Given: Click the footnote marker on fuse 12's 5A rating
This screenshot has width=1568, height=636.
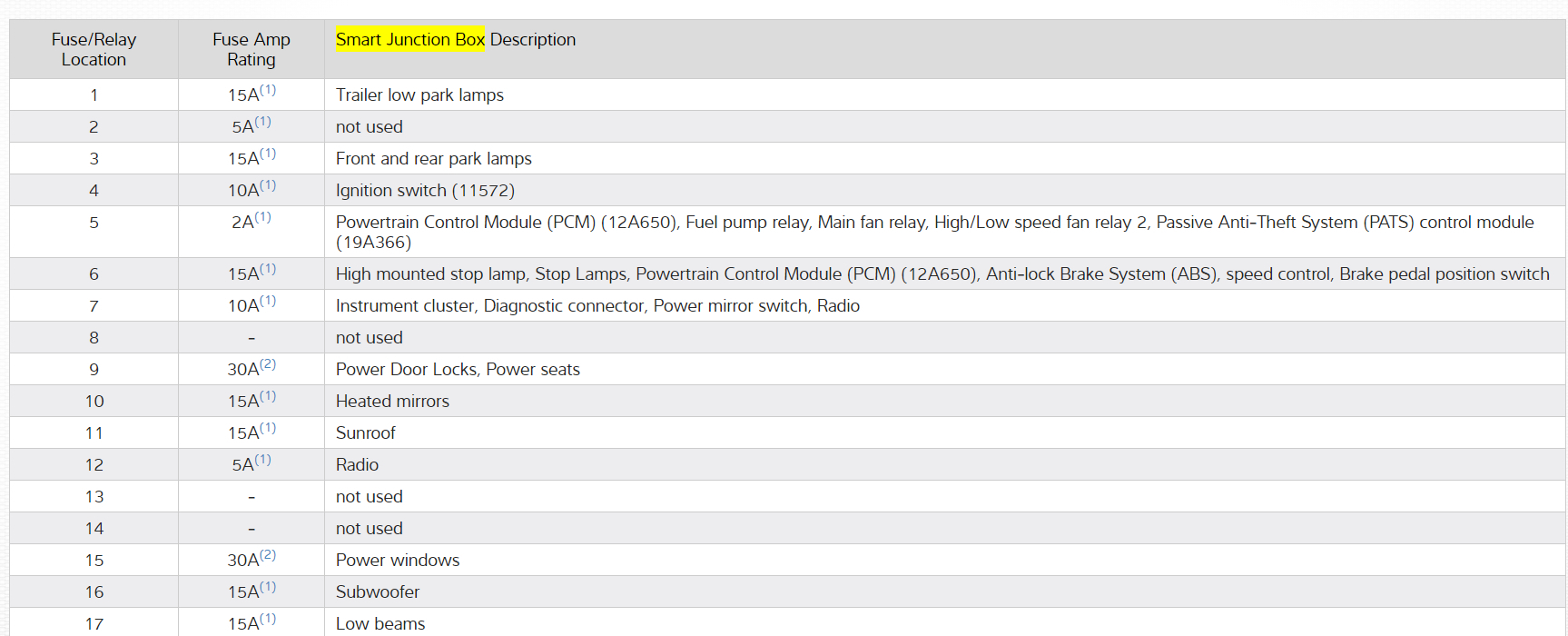Looking at the screenshot, I should tap(262, 460).
